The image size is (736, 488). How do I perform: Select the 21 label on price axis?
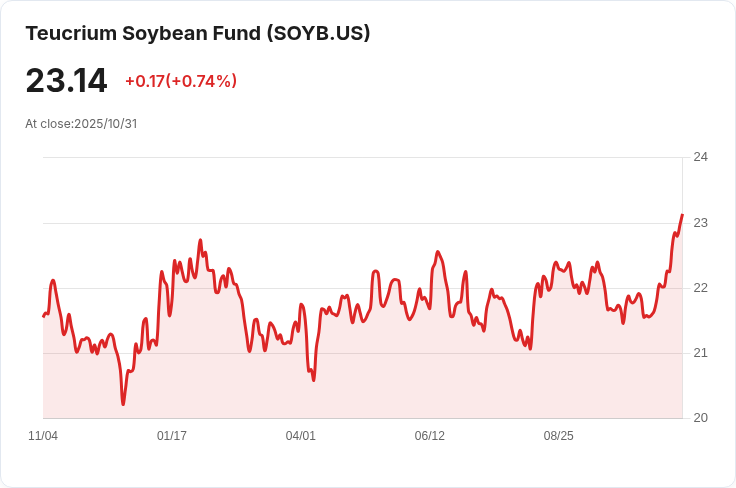pos(700,353)
